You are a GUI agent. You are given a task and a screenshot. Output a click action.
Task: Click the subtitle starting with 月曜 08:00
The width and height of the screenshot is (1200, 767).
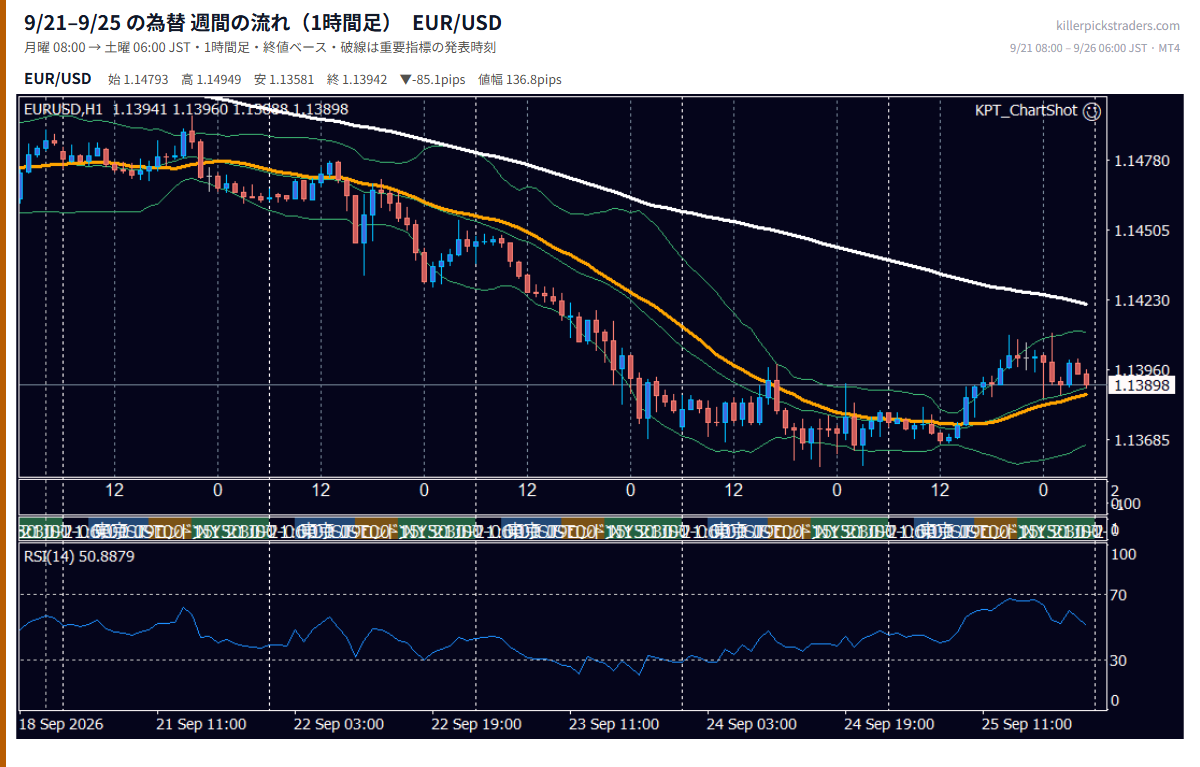(x=260, y=47)
